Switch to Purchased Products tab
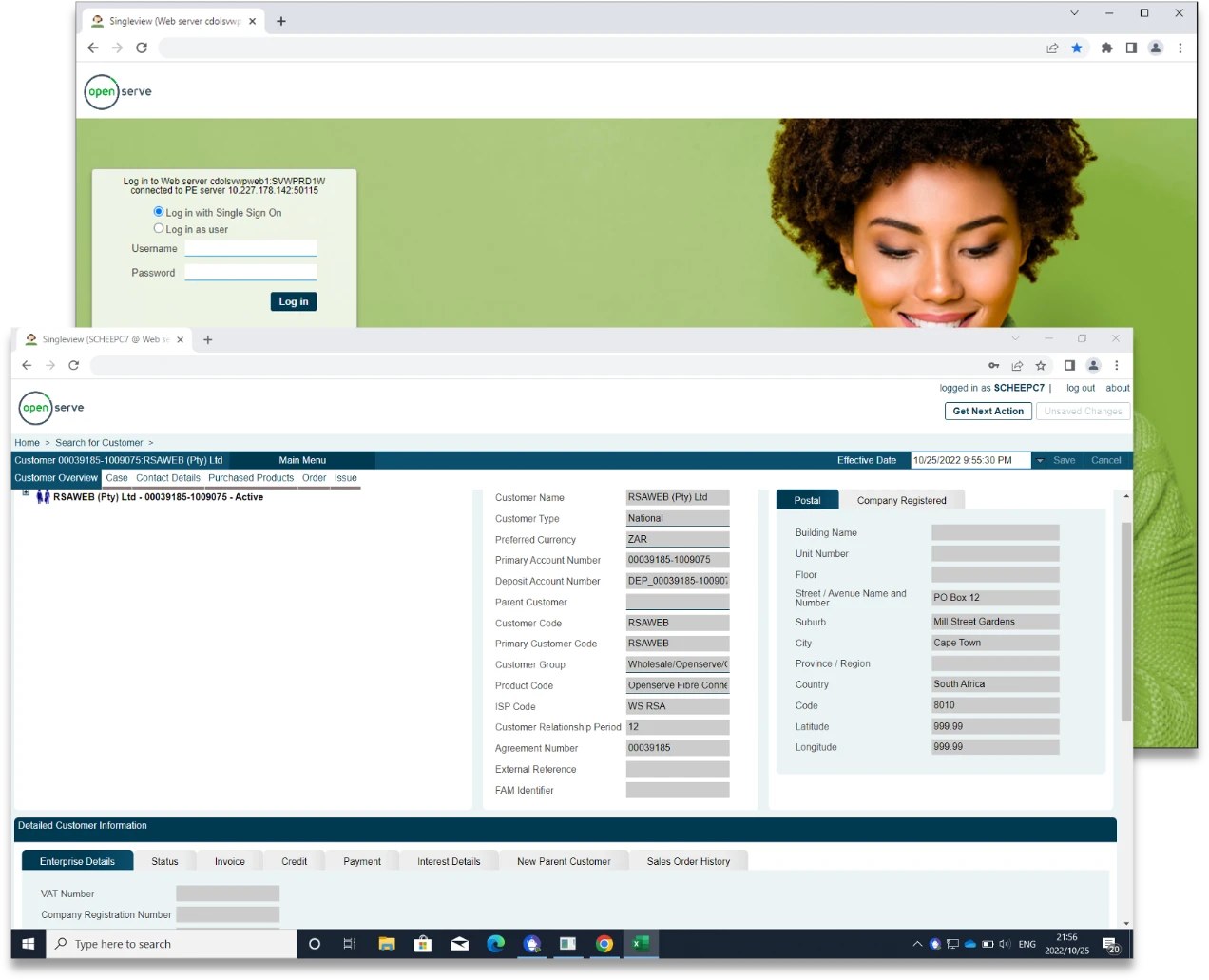The image size is (1209, 980). tap(251, 478)
